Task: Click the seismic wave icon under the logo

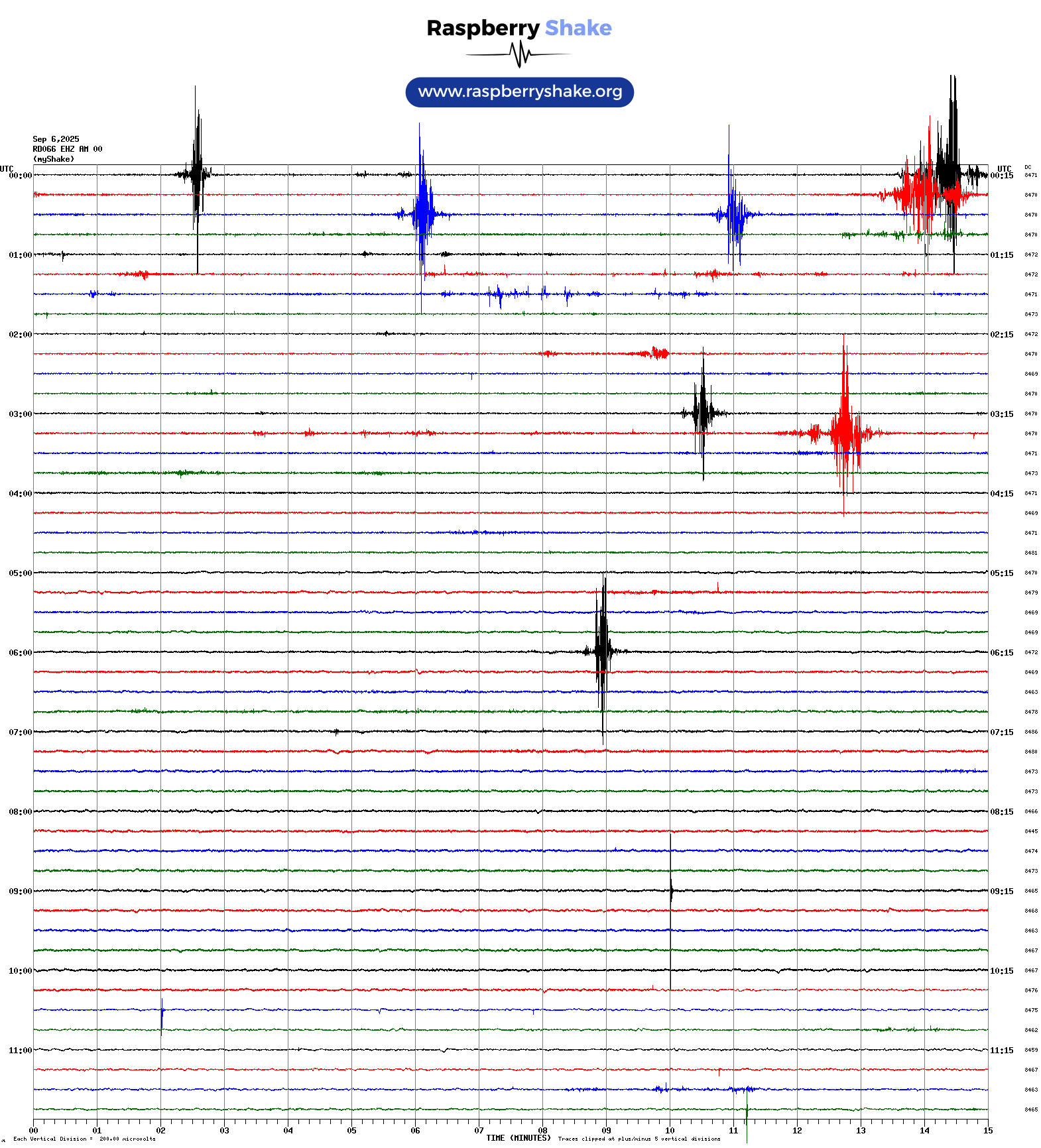Action: [x=519, y=54]
